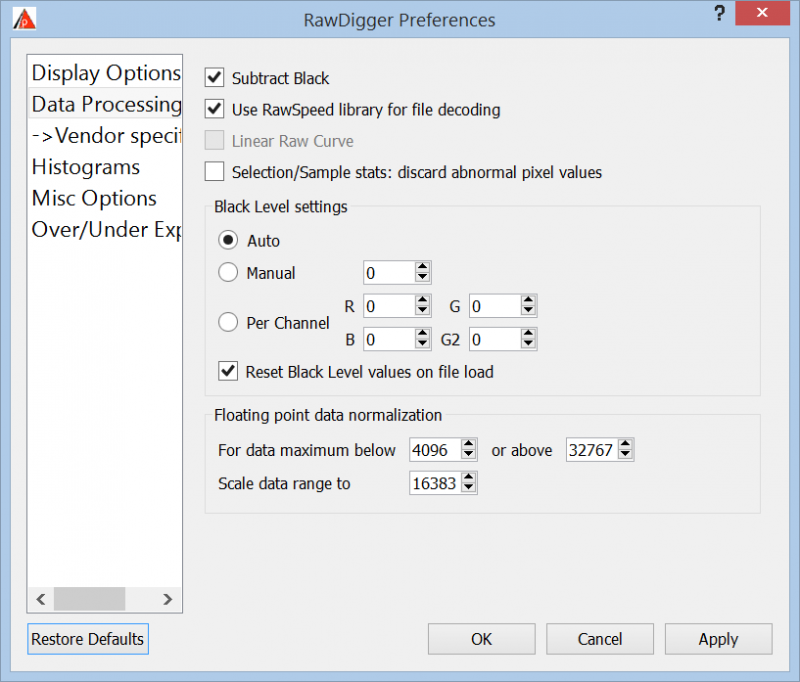Increase the B channel black level
The image size is (800, 682).
click(422, 333)
